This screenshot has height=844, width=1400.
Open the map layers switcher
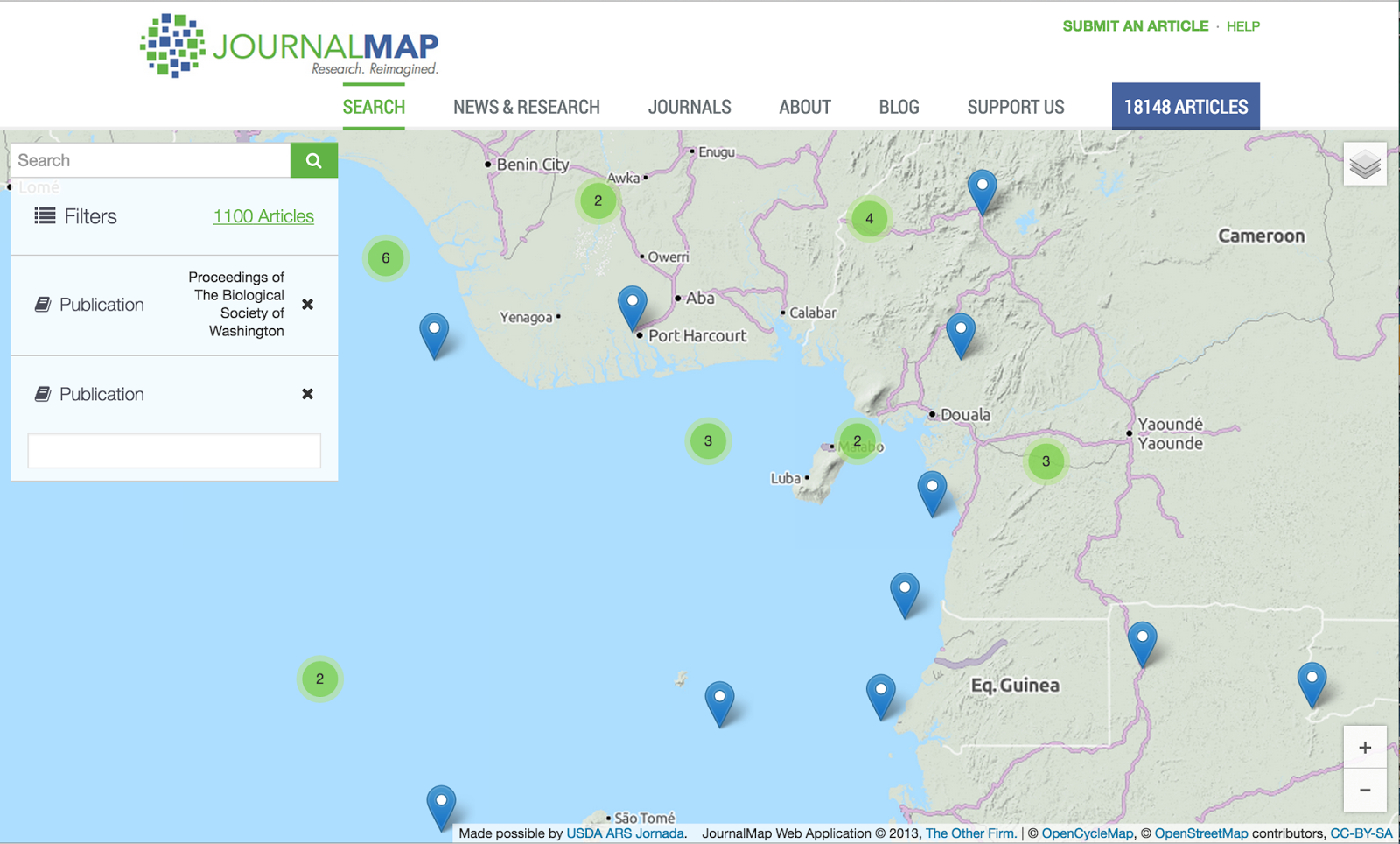pyautogui.click(x=1364, y=164)
